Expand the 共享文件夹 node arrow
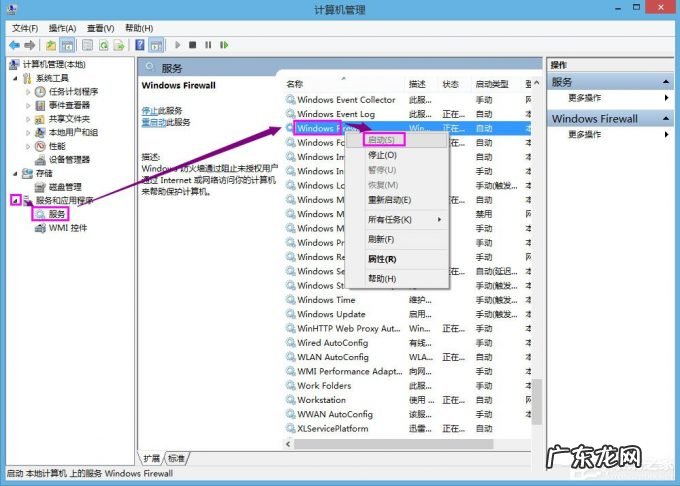The image size is (680, 486). (28, 119)
